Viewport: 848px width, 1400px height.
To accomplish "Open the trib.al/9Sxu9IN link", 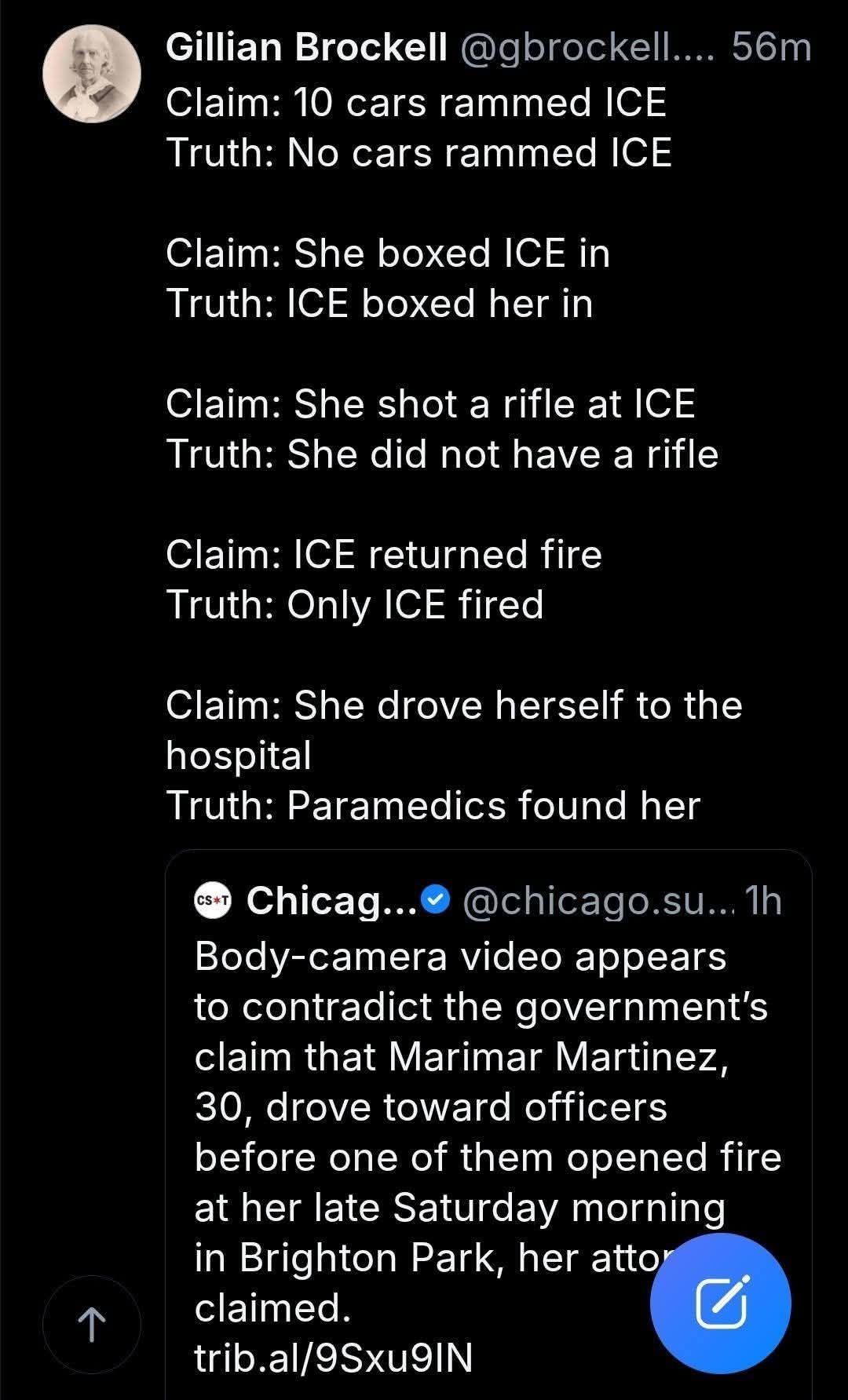I will tap(334, 1358).
